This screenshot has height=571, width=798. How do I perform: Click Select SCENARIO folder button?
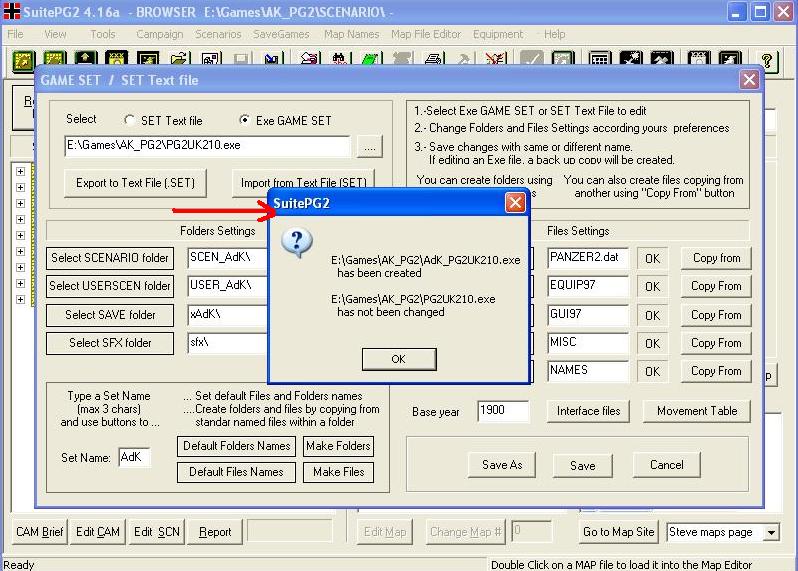pyautogui.click(x=110, y=258)
